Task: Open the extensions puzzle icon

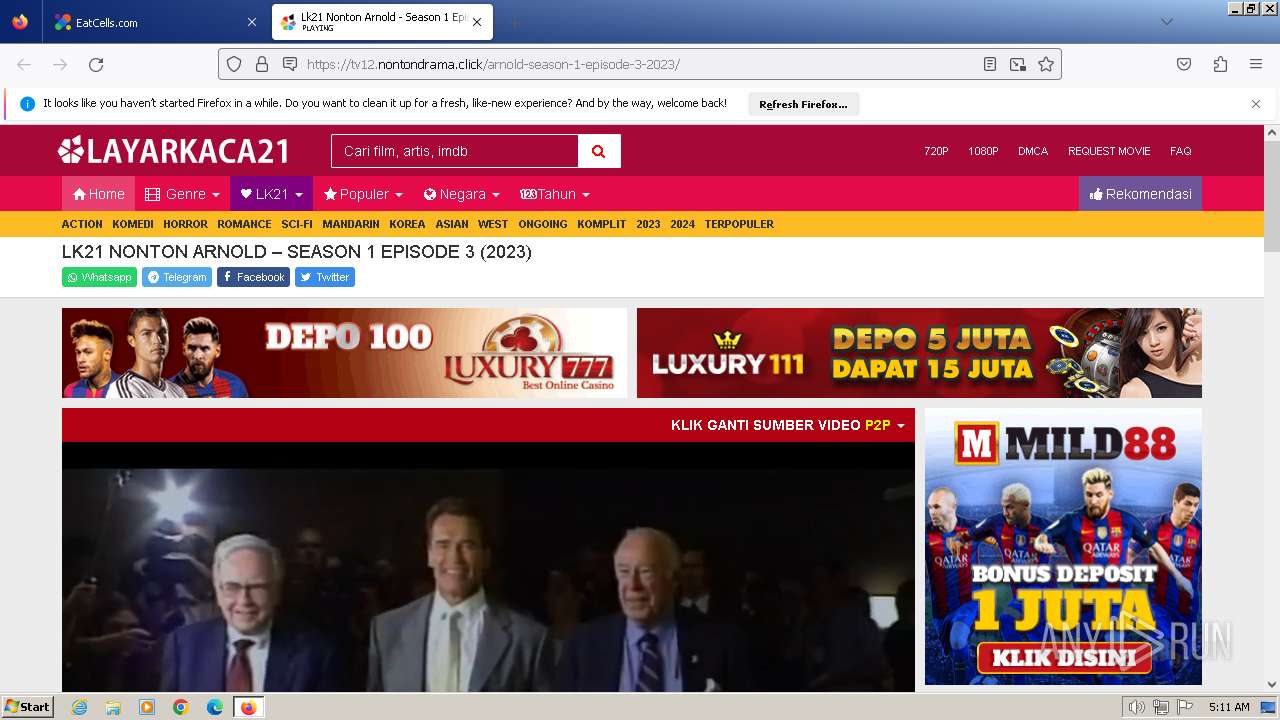Action: coord(1220,64)
